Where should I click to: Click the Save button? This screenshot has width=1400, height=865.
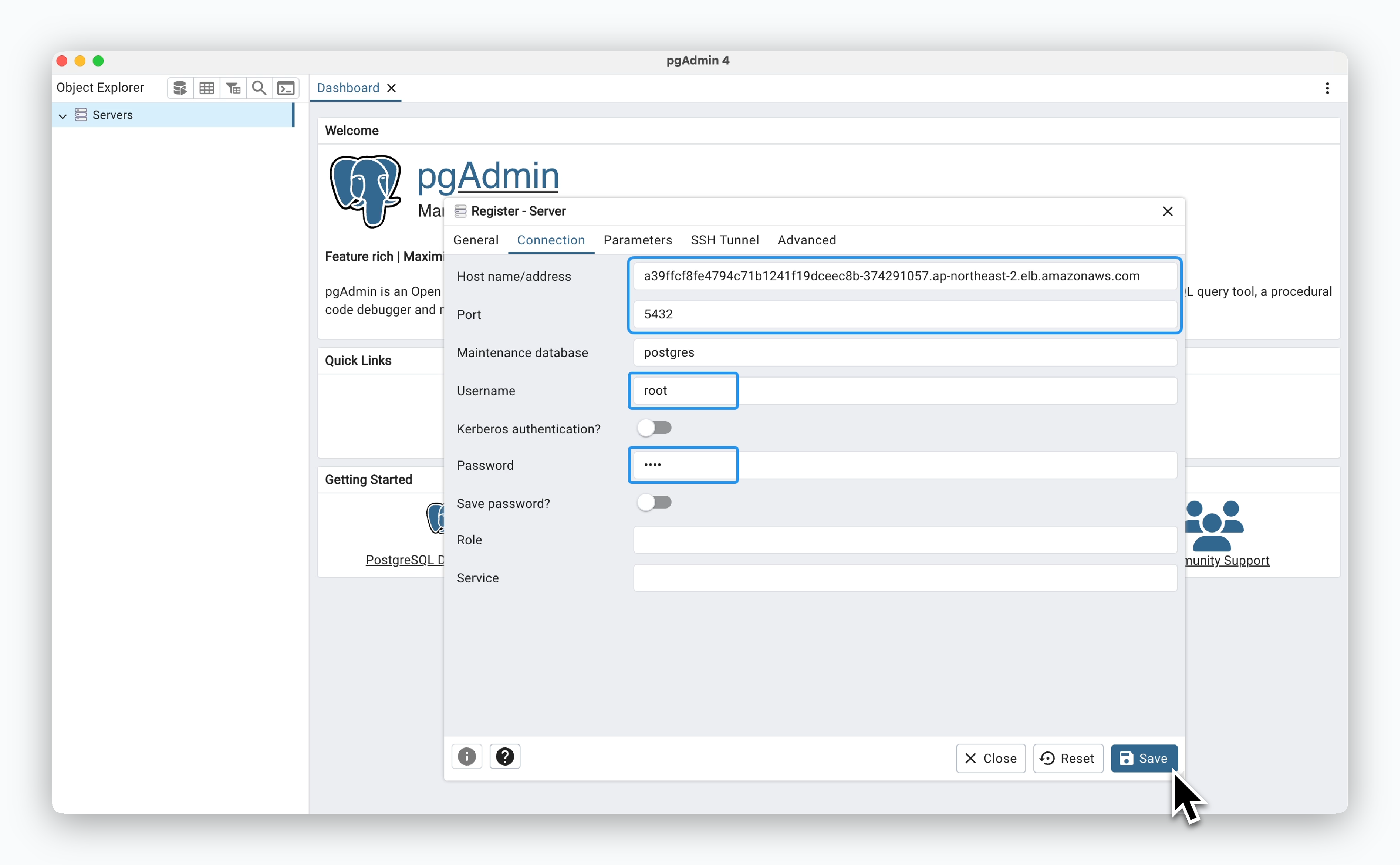pyautogui.click(x=1144, y=758)
